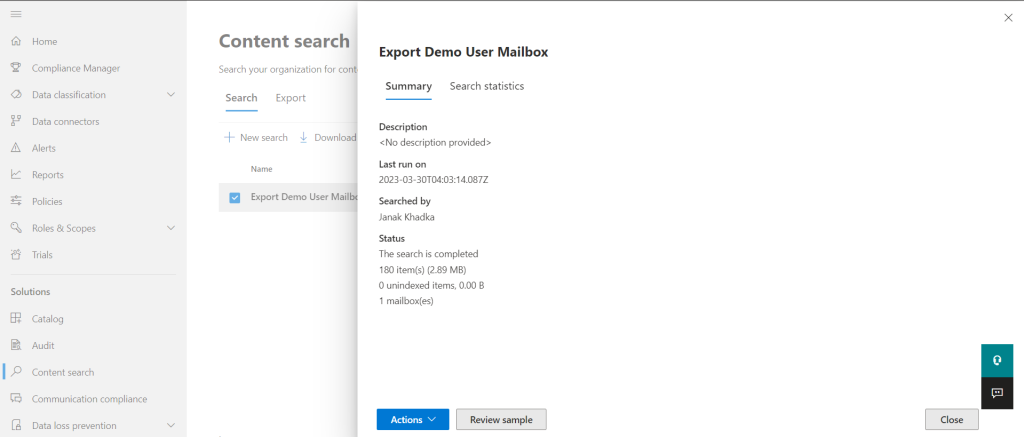Open Home in the sidebar
The height and width of the screenshot is (437, 1024).
[x=44, y=41]
